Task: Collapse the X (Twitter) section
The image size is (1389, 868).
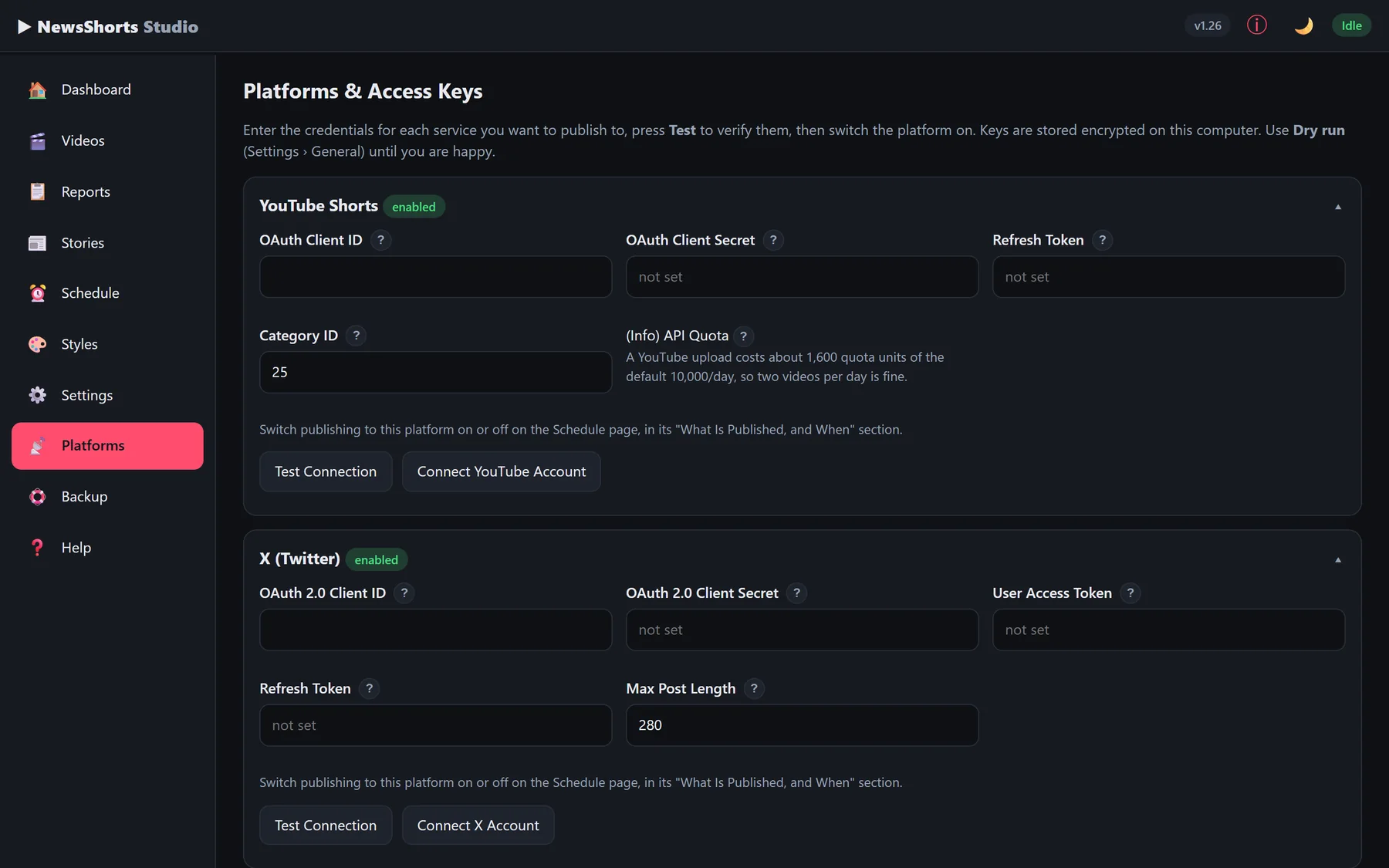Action: point(1338,559)
